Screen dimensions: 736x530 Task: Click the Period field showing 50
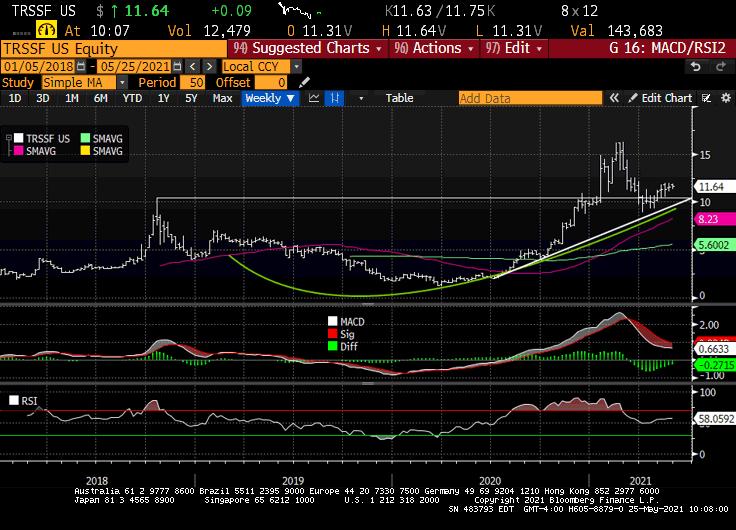coord(192,83)
